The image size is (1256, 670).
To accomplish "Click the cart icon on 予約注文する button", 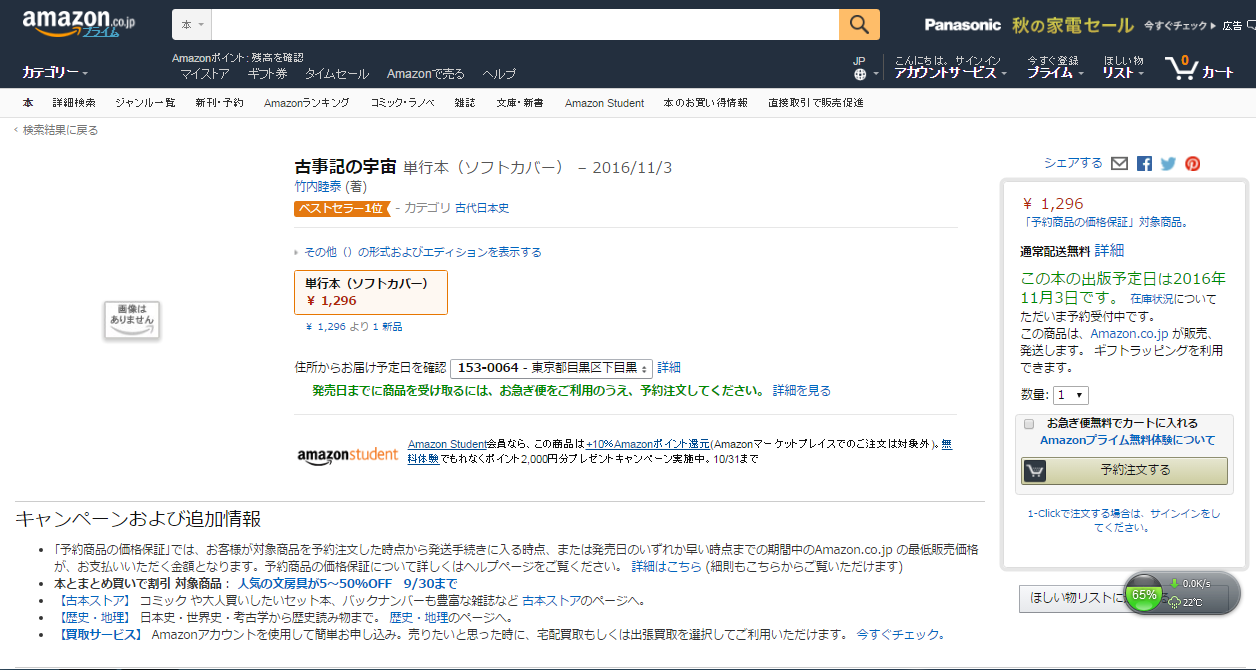I will [x=1034, y=470].
